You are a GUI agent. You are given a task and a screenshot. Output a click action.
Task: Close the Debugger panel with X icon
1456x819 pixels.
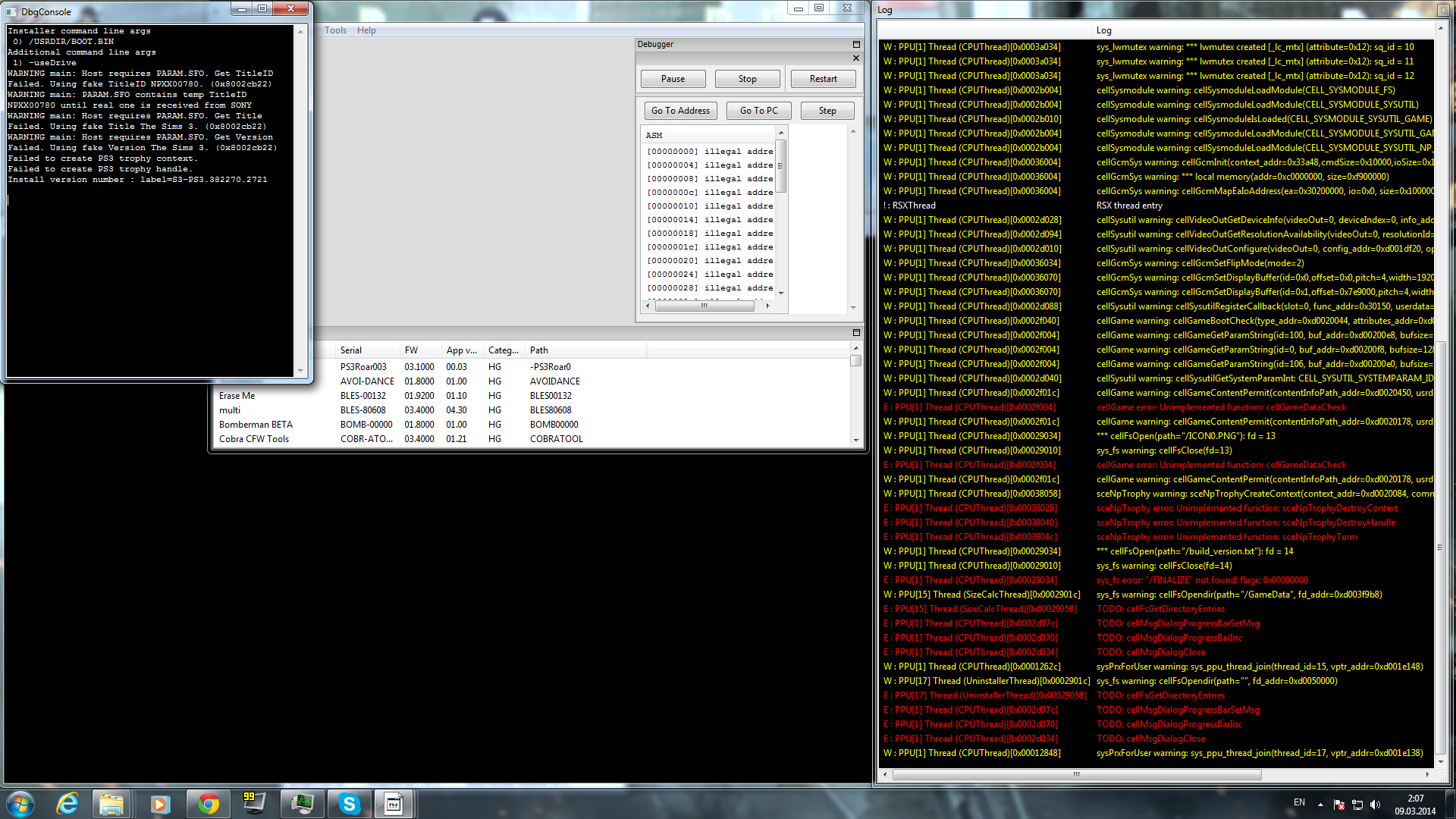[856, 58]
